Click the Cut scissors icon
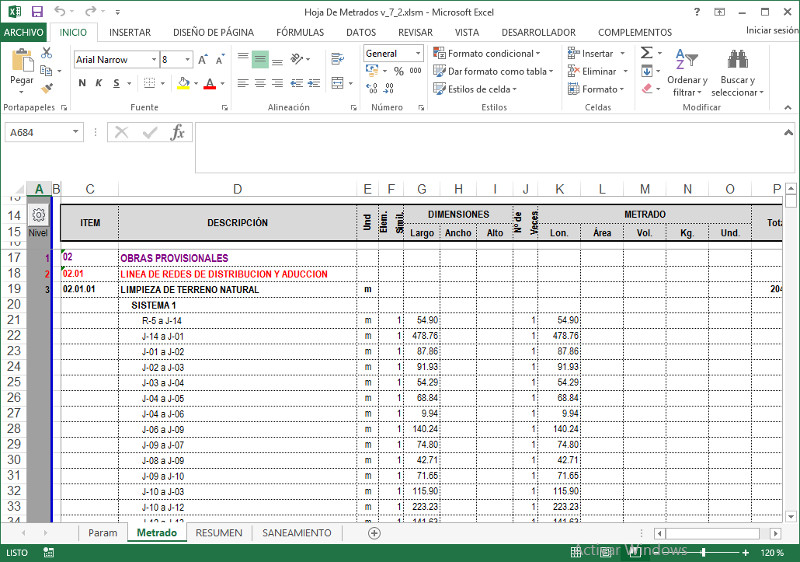The width and height of the screenshot is (800, 562). (x=46, y=53)
